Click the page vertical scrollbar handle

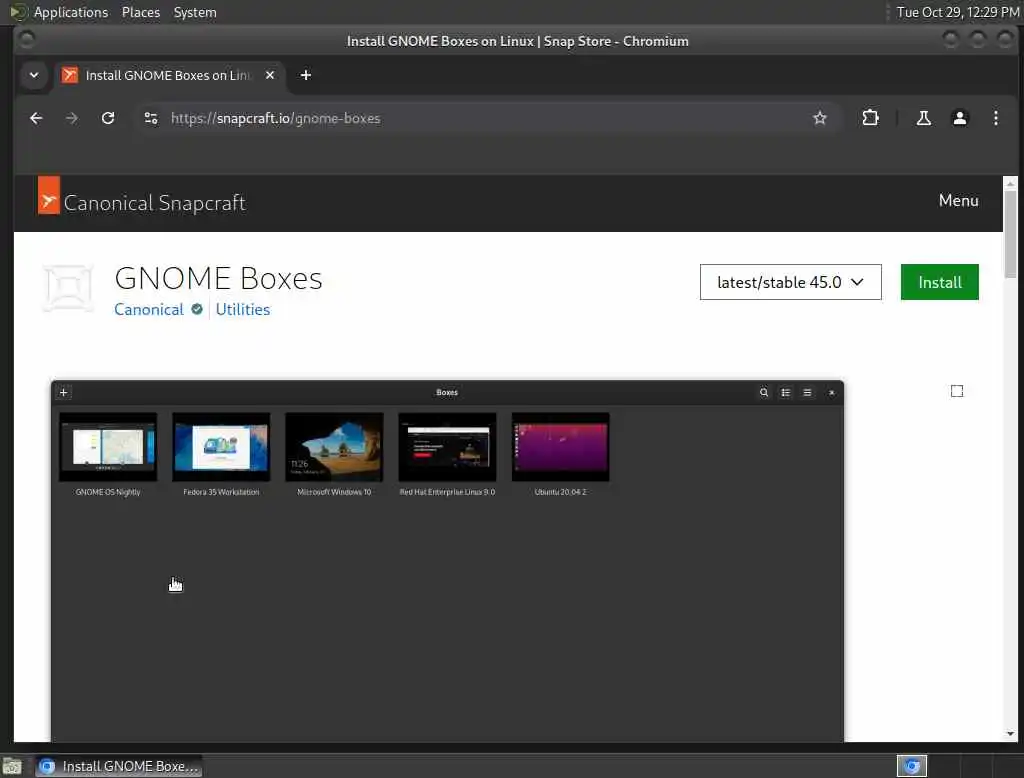click(x=1010, y=235)
